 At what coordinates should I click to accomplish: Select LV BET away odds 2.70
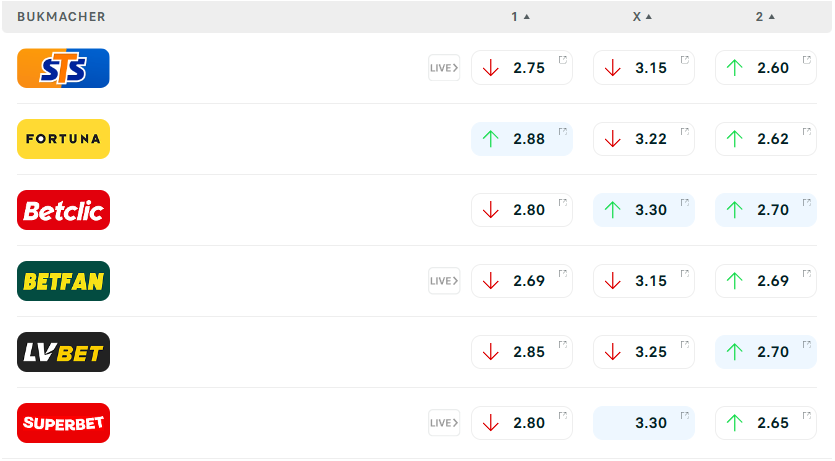(765, 352)
